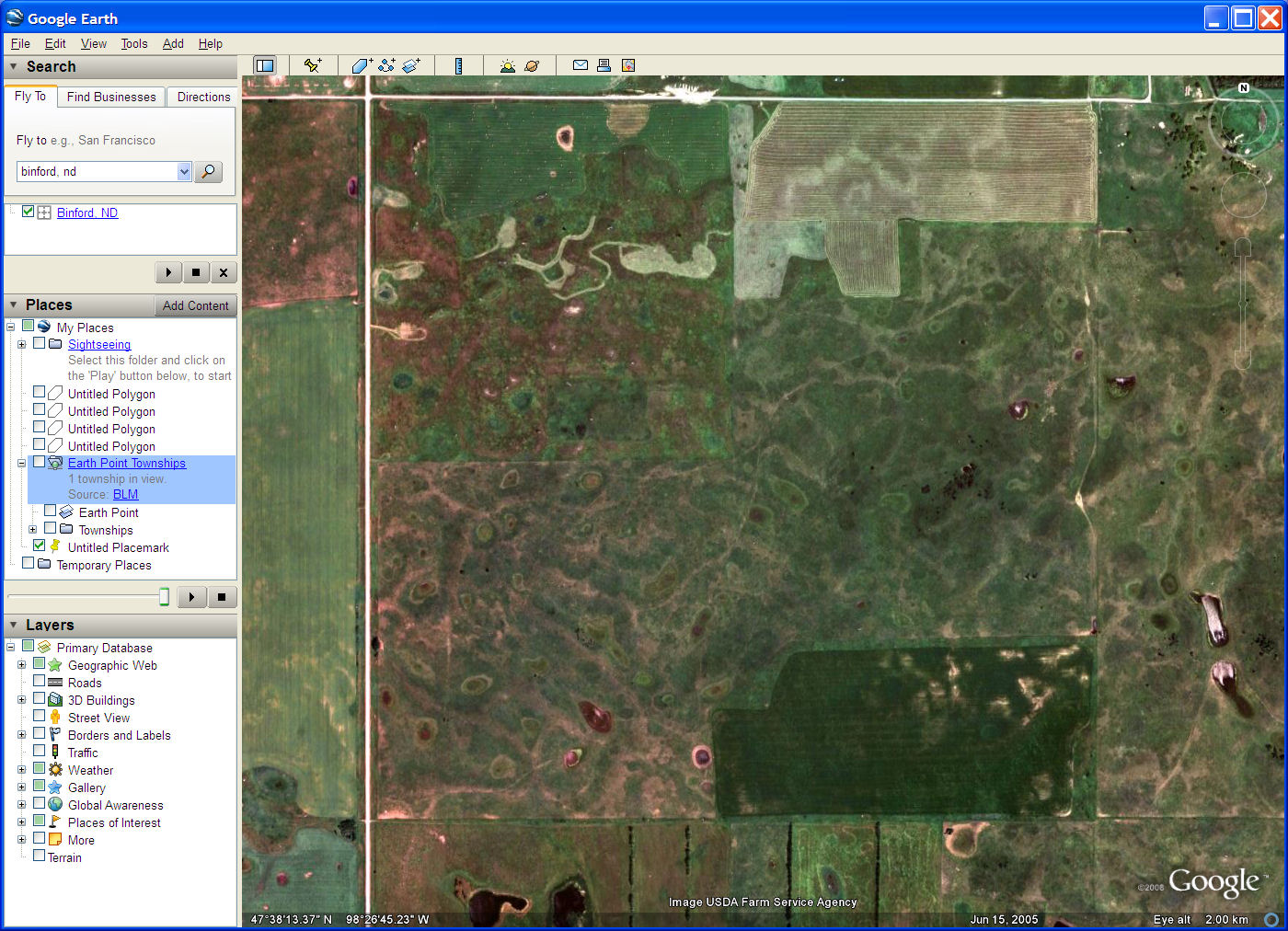Check the Sightseeing folder checkbox
The image size is (1288, 931).
click(39, 343)
